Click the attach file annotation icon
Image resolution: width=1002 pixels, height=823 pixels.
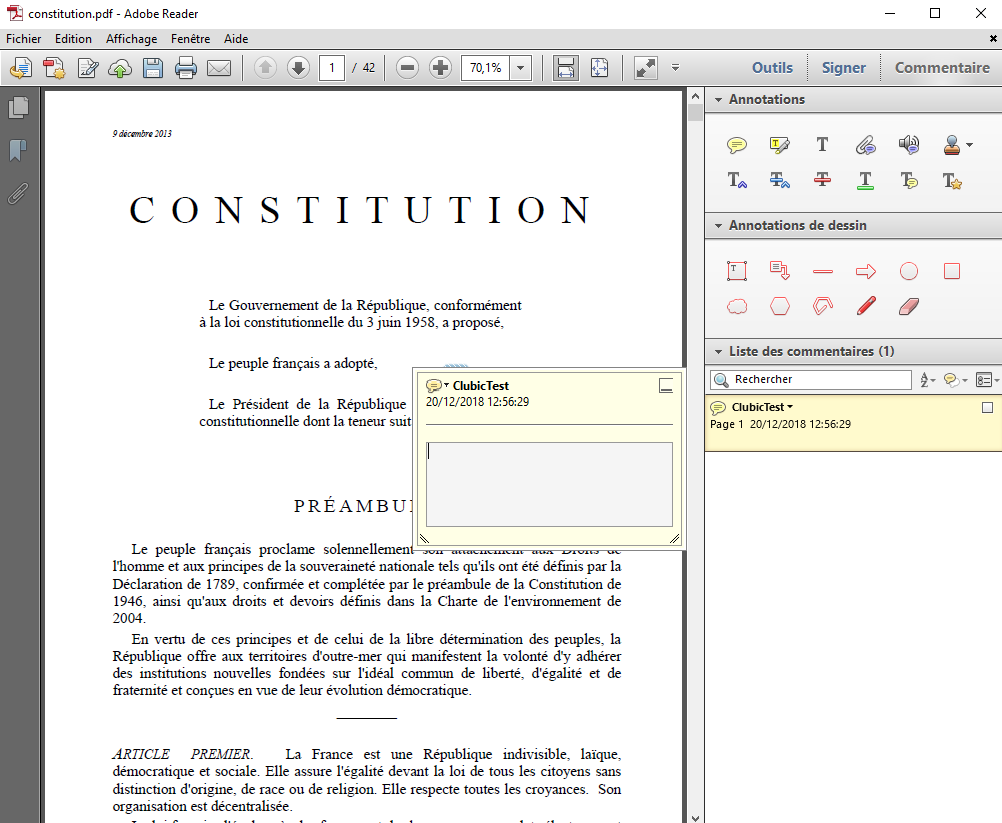click(x=866, y=145)
